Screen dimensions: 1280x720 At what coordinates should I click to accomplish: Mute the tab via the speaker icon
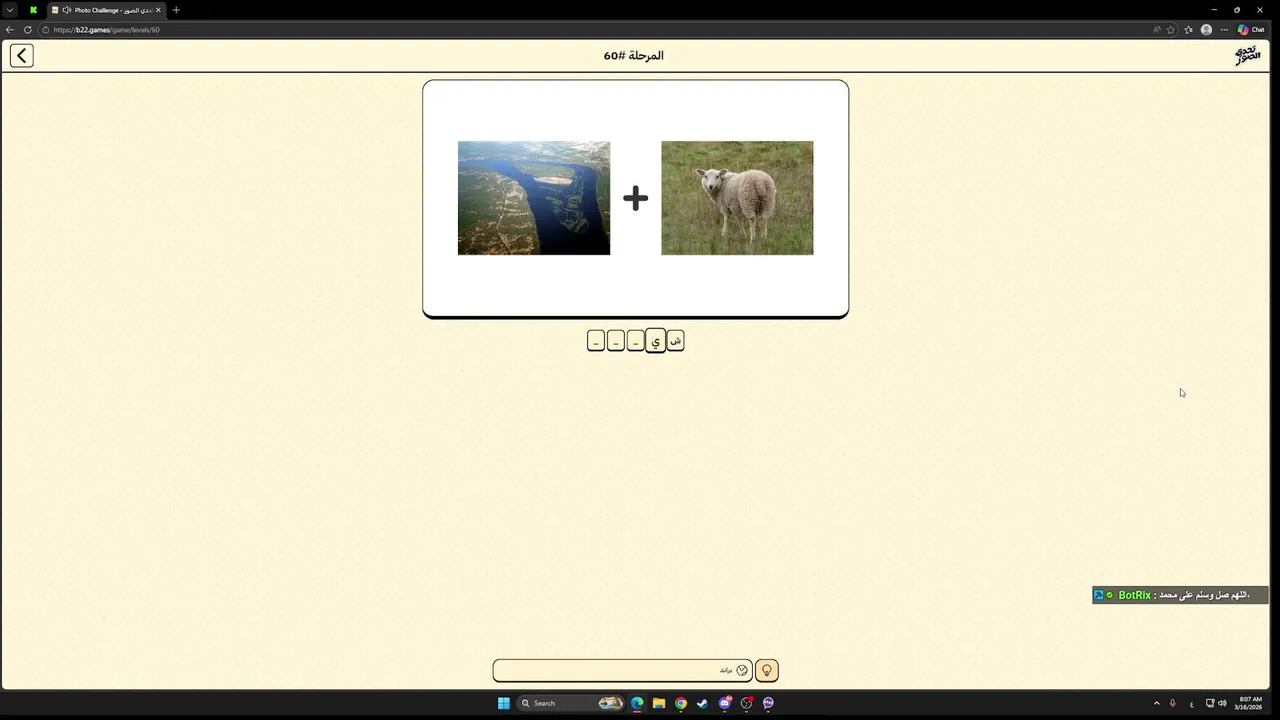coord(66,10)
